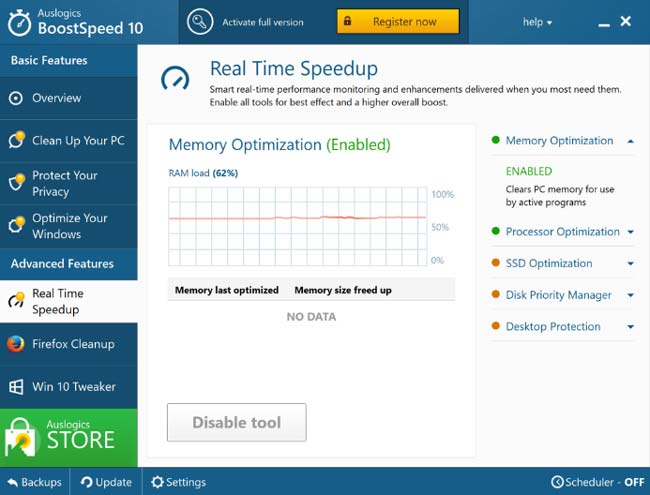Click the green status dot for Memory Optimization
Viewport: 650px width, 495px height.
click(495, 140)
